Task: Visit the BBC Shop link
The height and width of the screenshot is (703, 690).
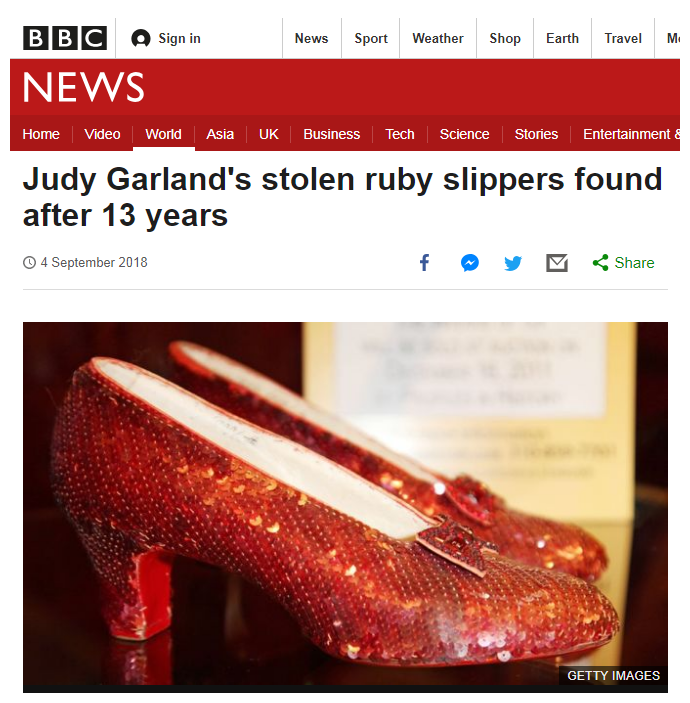Action: coord(505,39)
